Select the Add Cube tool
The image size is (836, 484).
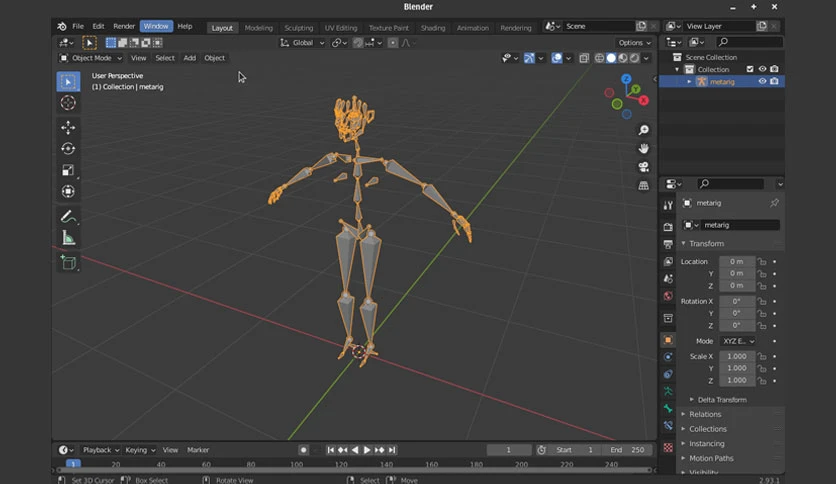[68, 262]
